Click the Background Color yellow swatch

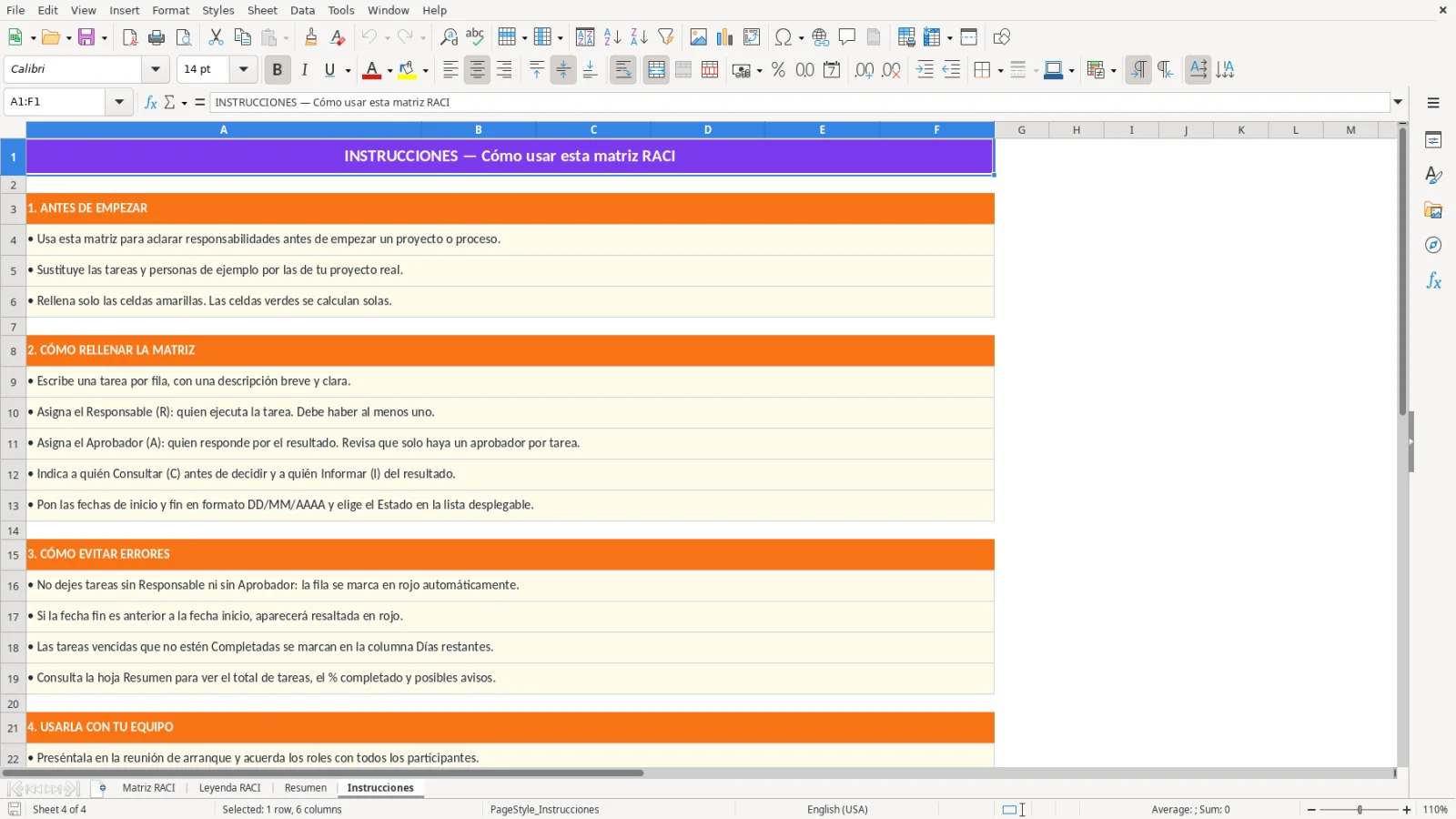407,70
